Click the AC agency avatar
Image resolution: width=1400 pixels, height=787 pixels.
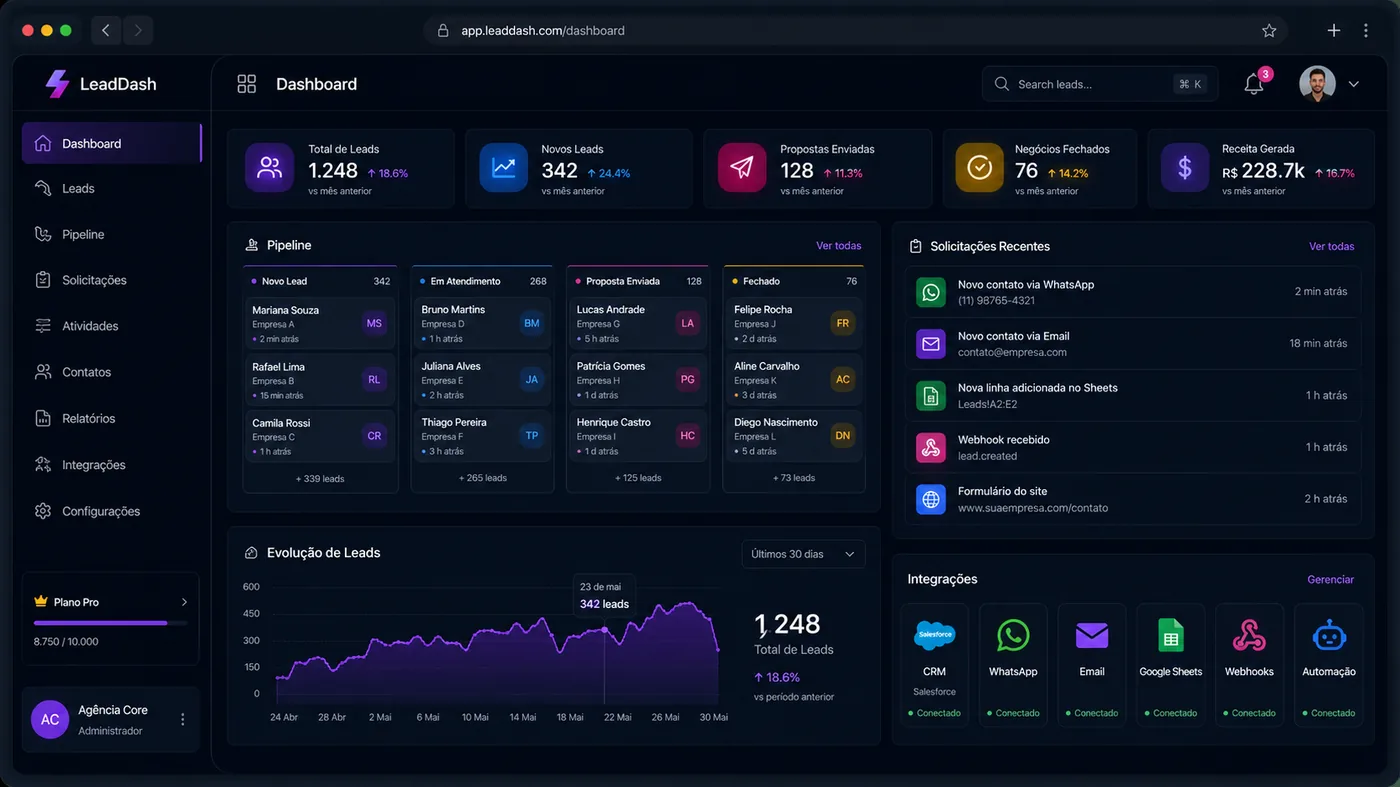(50, 719)
